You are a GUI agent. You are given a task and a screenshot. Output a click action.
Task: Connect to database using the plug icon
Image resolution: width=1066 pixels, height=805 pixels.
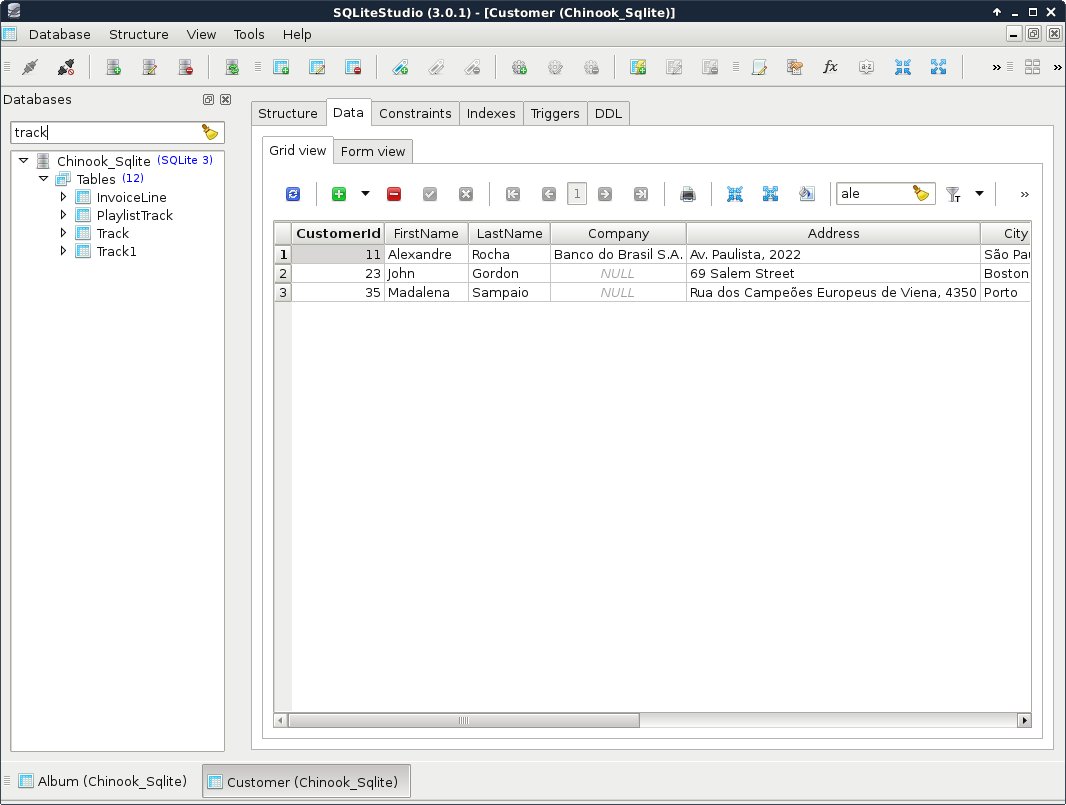click(x=30, y=67)
